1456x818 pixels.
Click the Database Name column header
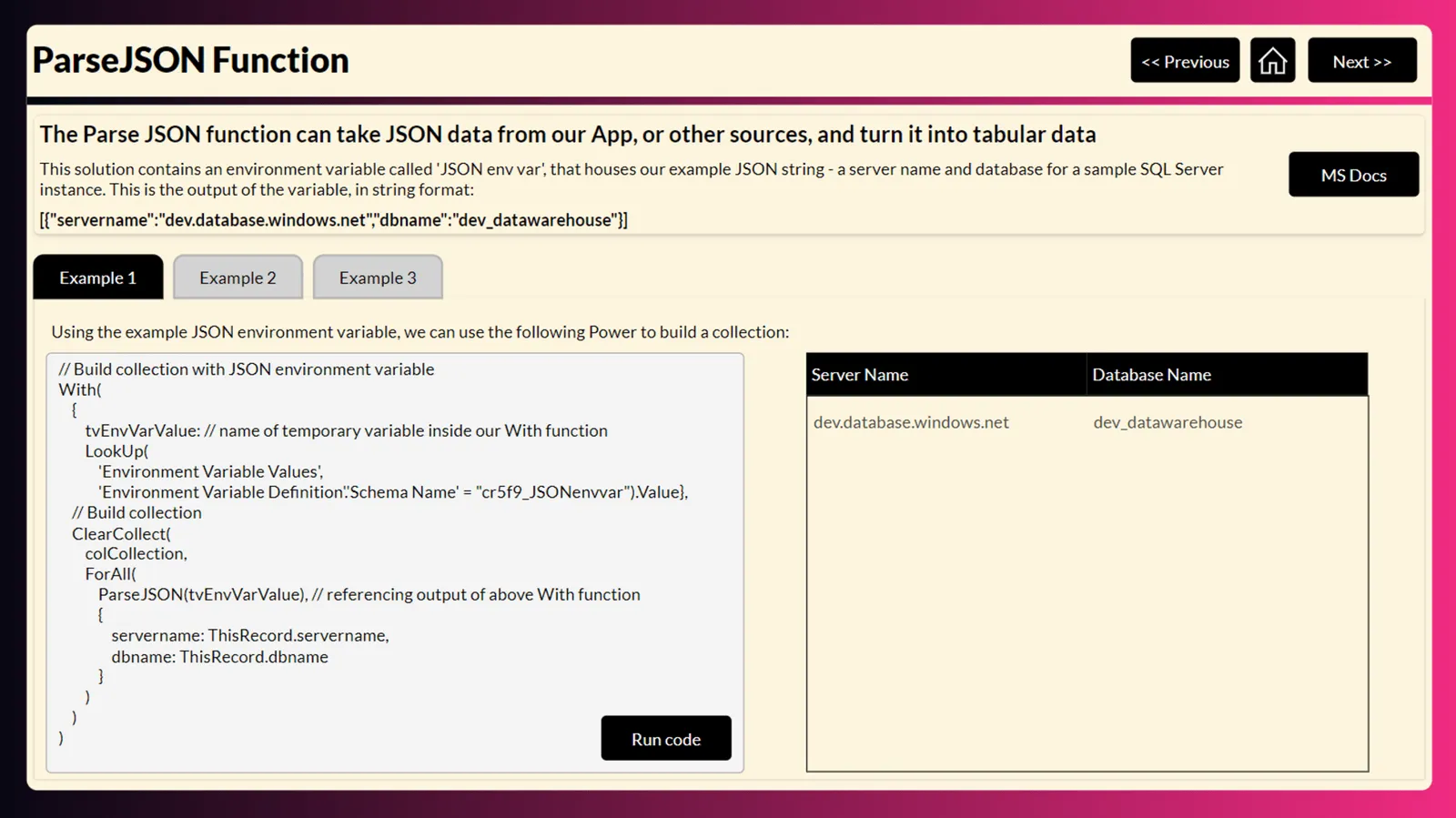1227,375
